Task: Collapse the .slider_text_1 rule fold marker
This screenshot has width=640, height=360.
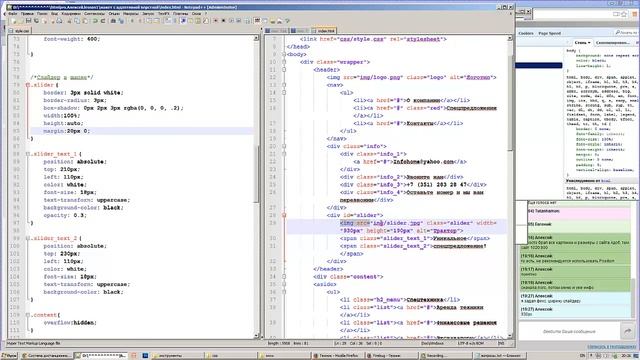Action: pos(28,154)
